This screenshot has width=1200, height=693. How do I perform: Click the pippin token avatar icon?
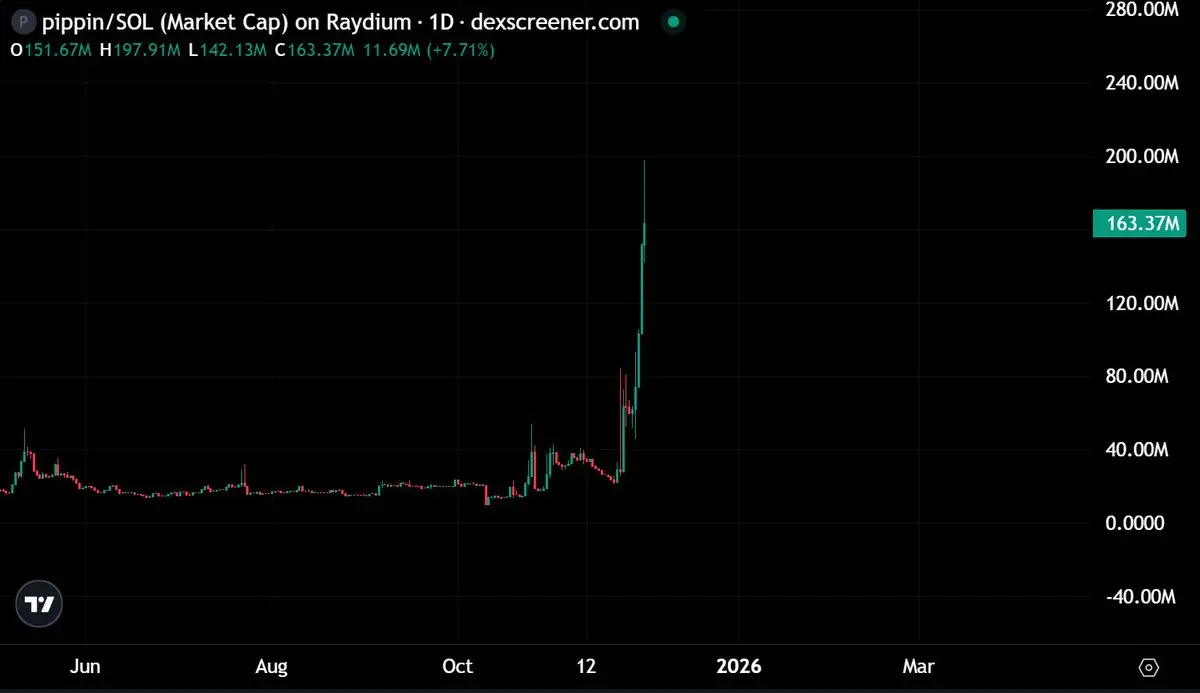coord(23,22)
